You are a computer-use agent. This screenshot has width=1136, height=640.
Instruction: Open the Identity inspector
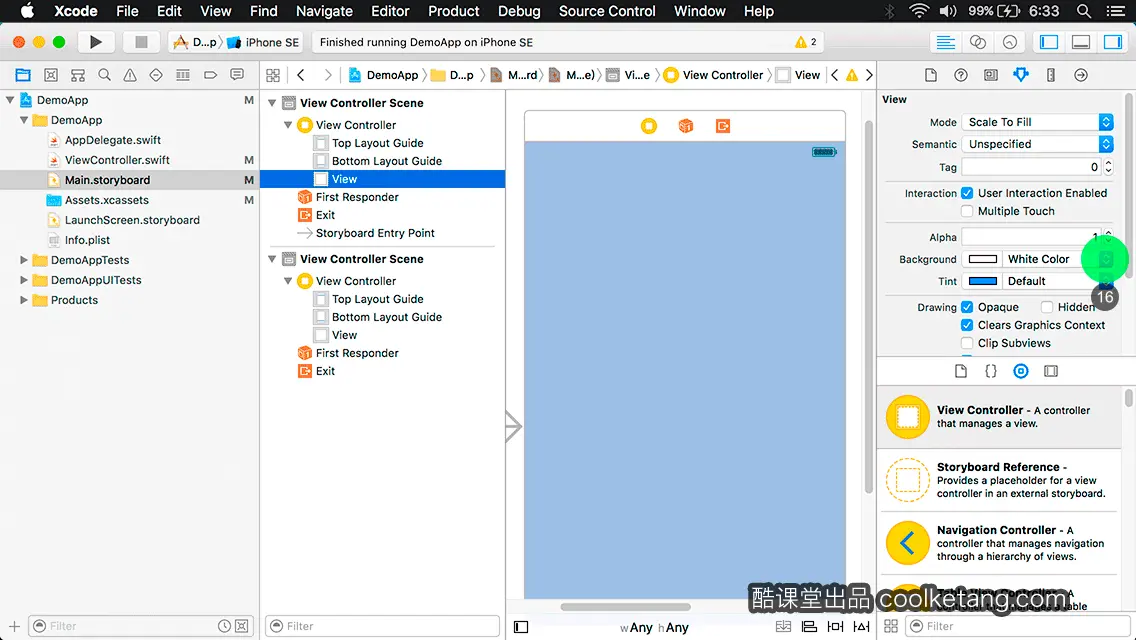(990, 75)
